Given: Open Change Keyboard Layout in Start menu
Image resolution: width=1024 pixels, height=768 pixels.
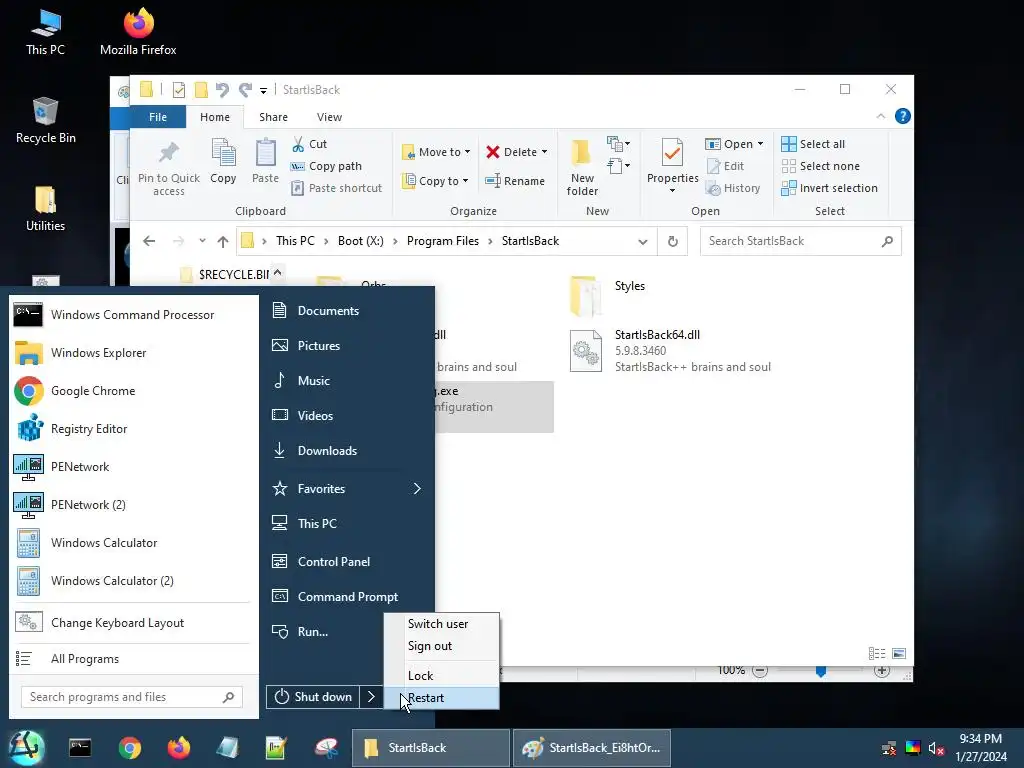Looking at the screenshot, I should pos(134,623).
